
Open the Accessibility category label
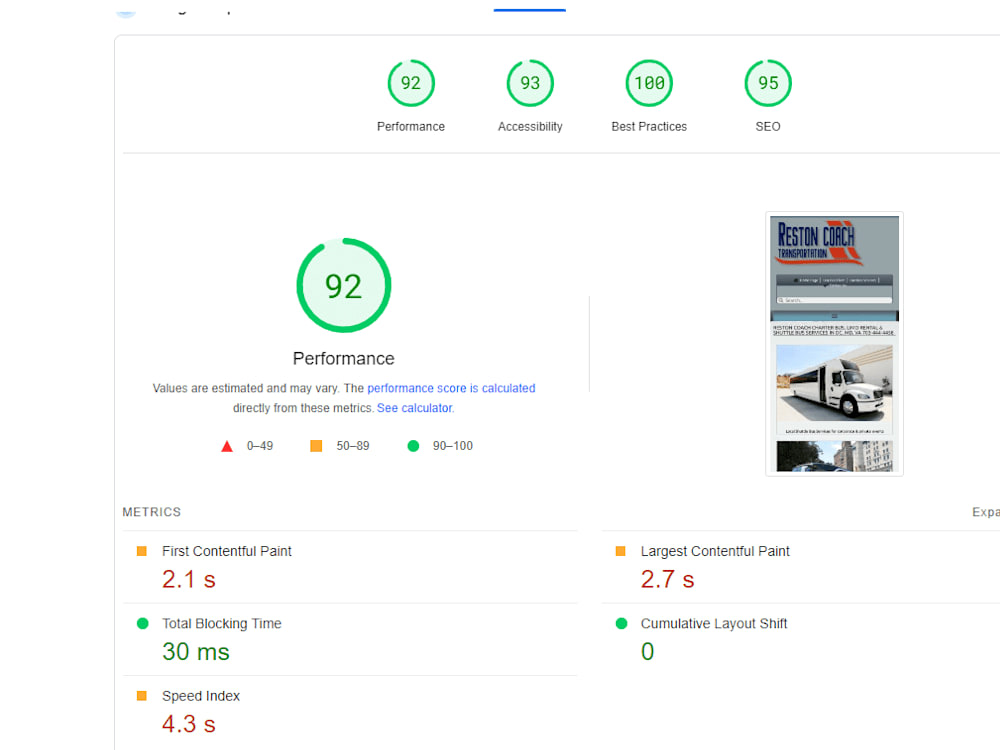point(530,126)
